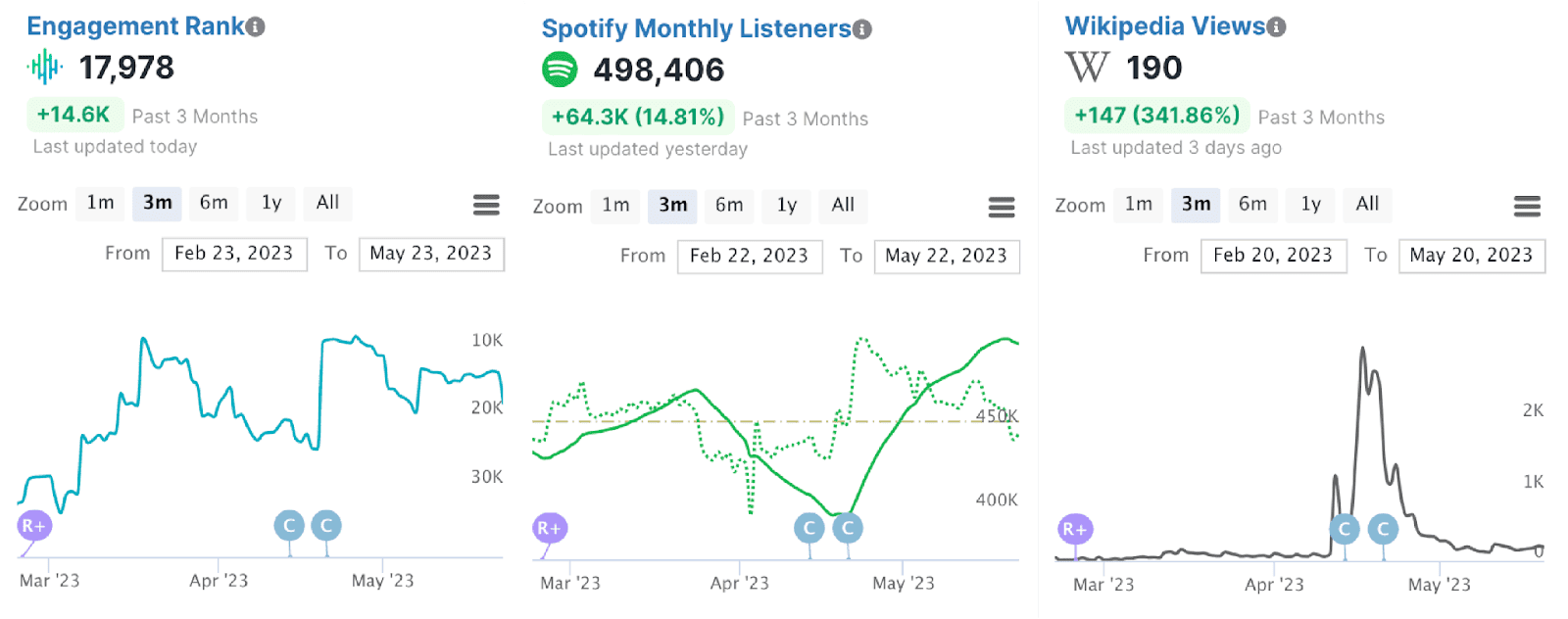The height and width of the screenshot is (619, 1568).
Task: Click the Wikipedia W logo icon
Action: pyautogui.click(x=1087, y=67)
